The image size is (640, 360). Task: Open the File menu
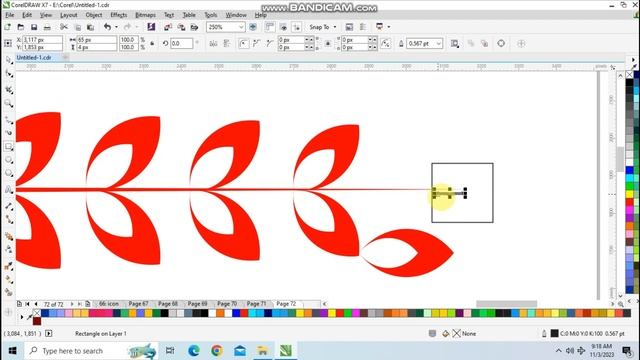(x=9, y=15)
